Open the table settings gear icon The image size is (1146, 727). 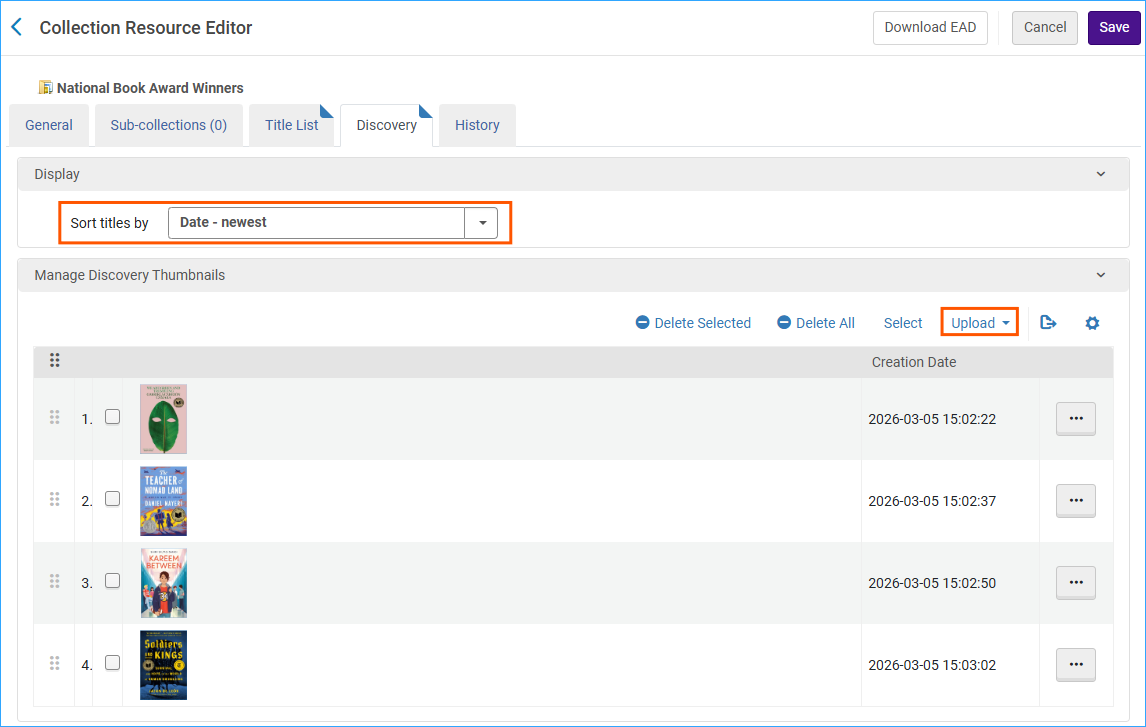coord(1092,322)
